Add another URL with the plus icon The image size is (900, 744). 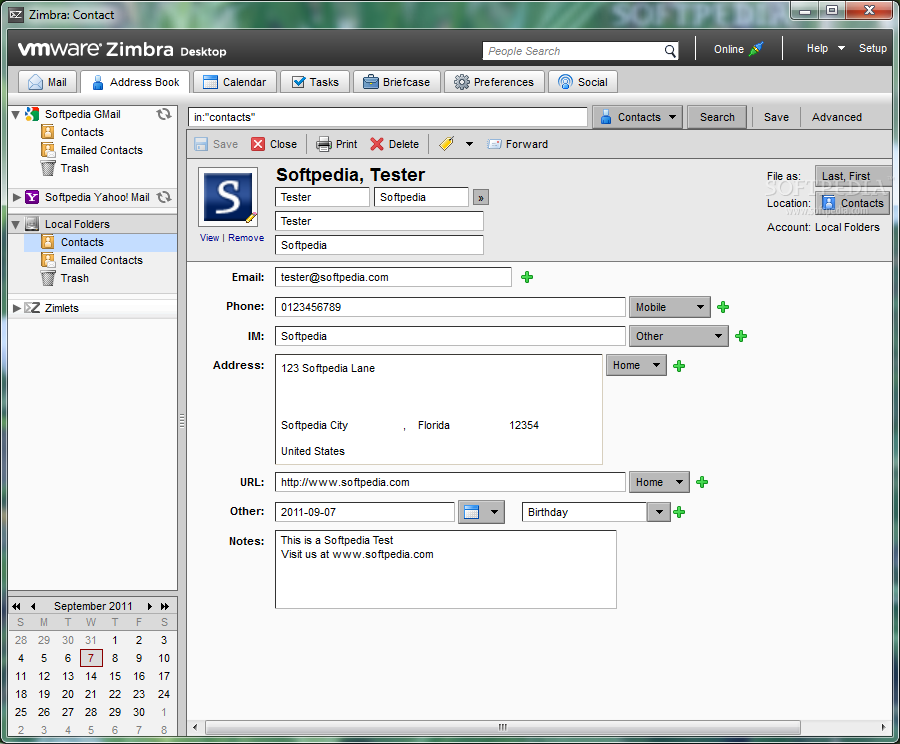(702, 482)
